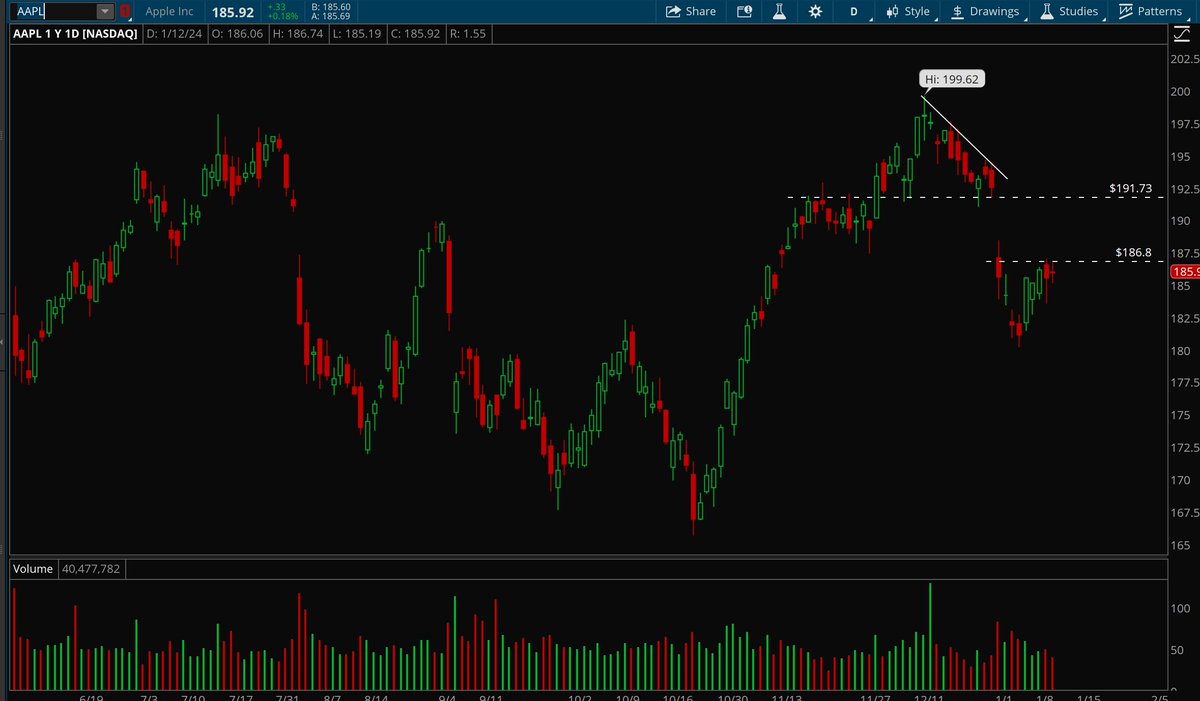
Task: Click the Low value L: 185.19
Action: click(356, 35)
